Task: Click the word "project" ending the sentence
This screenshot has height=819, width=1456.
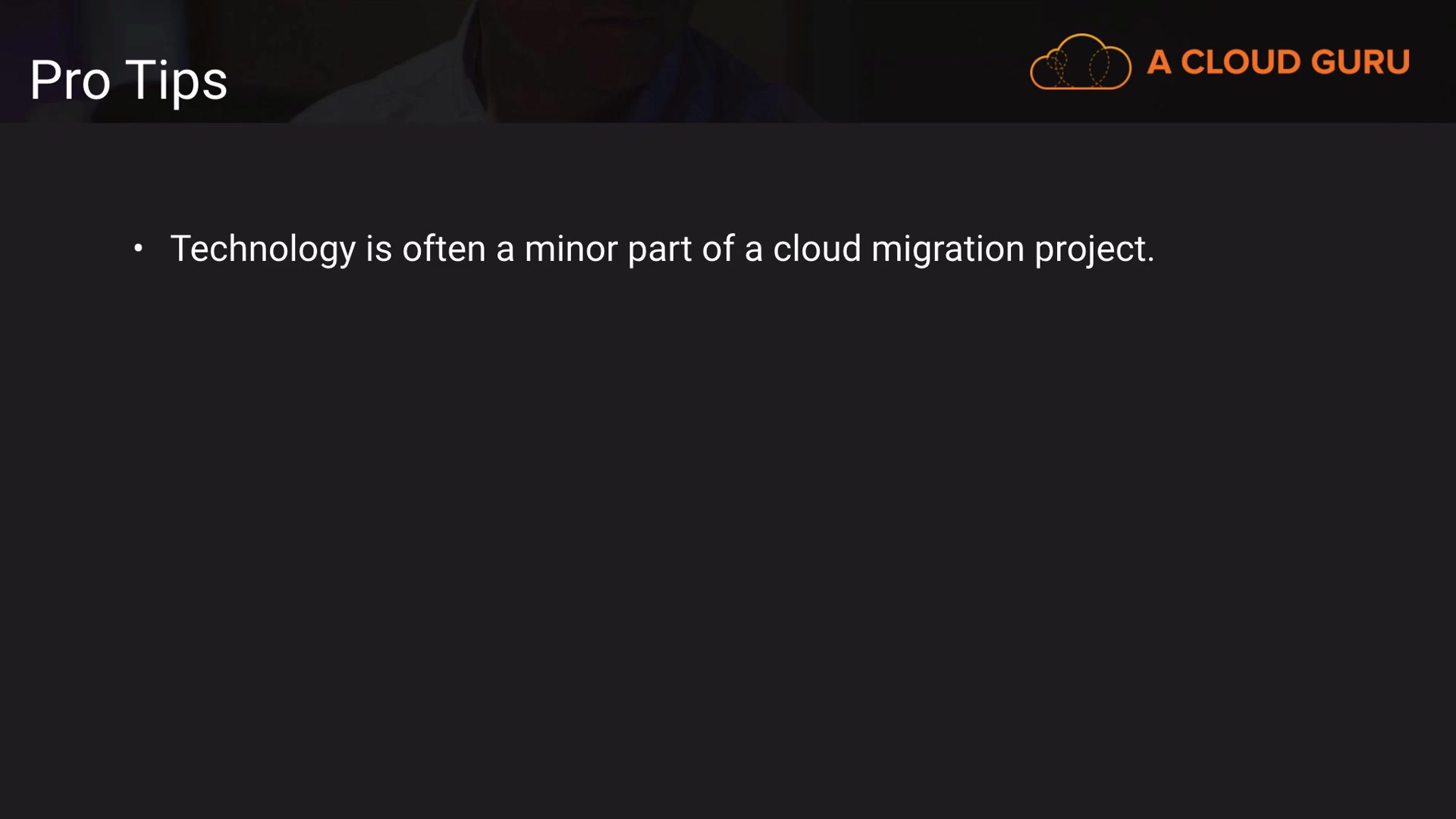Action: pyautogui.click(x=1090, y=249)
